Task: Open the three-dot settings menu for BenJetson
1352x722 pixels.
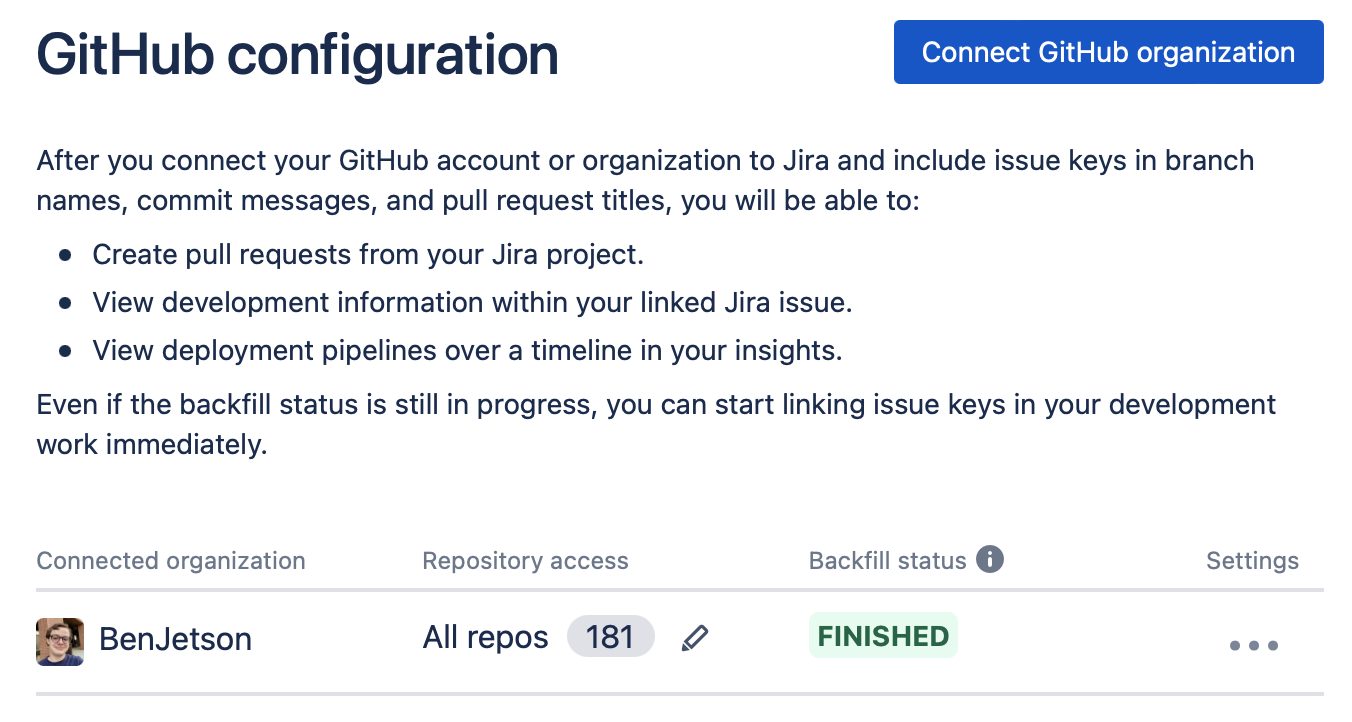Action: [1253, 645]
